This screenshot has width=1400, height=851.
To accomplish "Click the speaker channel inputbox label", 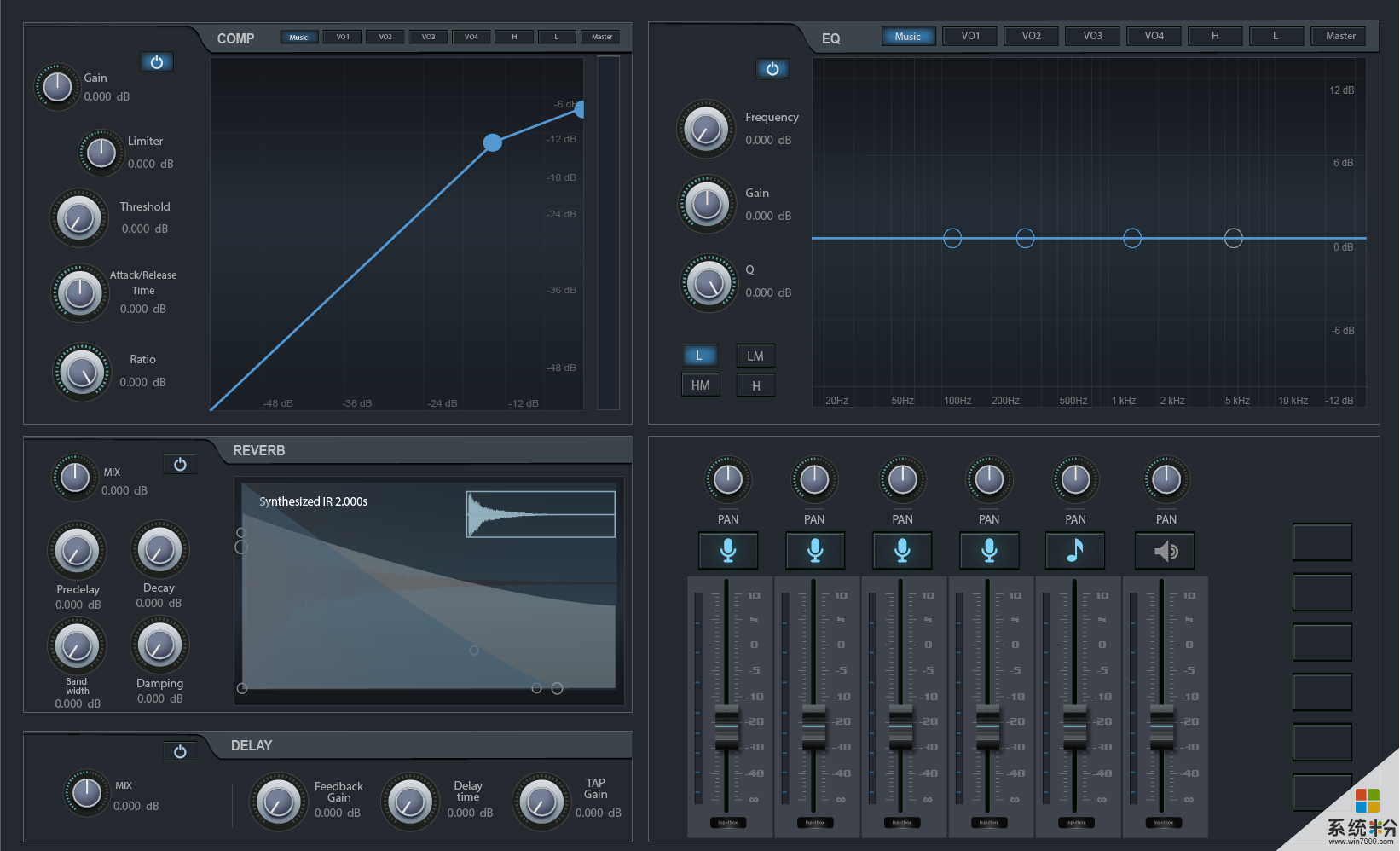I will [x=1163, y=823].
